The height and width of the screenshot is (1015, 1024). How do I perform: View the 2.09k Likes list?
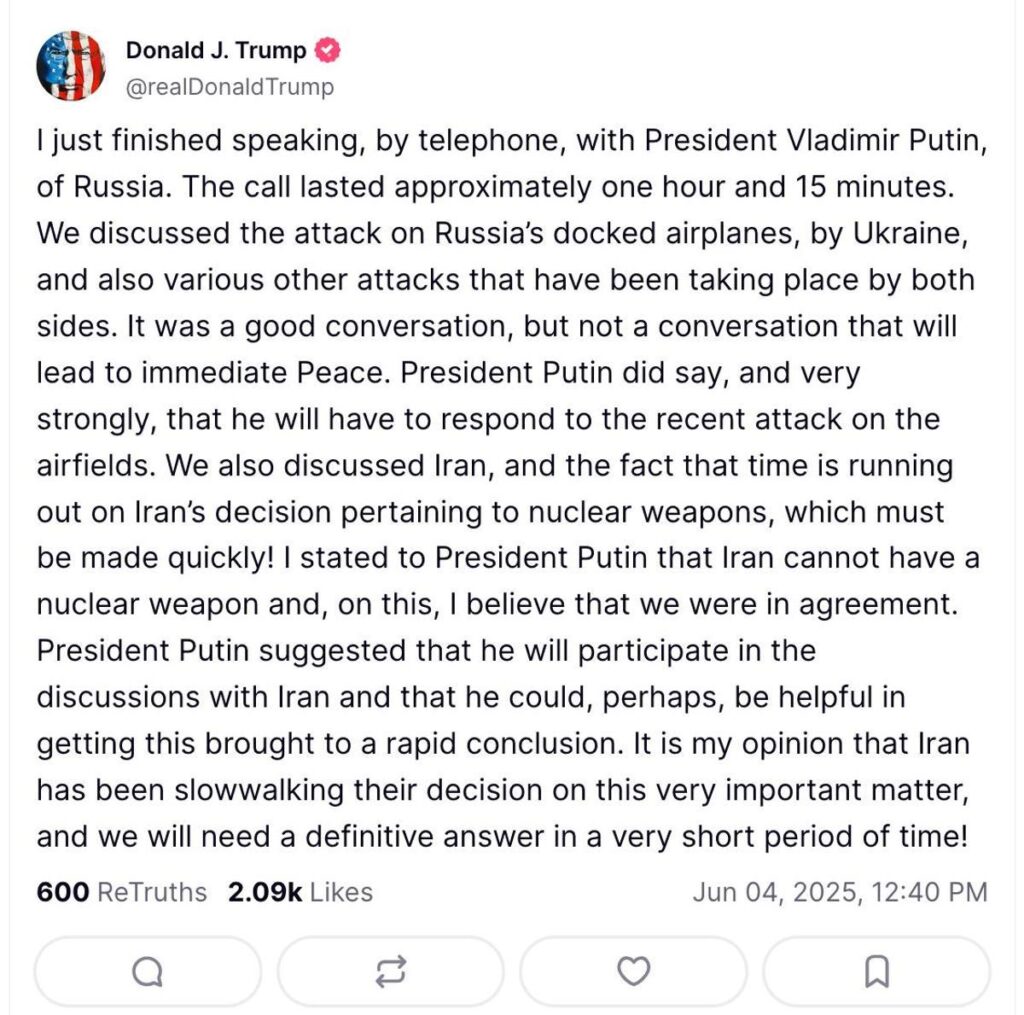point(300,892)
